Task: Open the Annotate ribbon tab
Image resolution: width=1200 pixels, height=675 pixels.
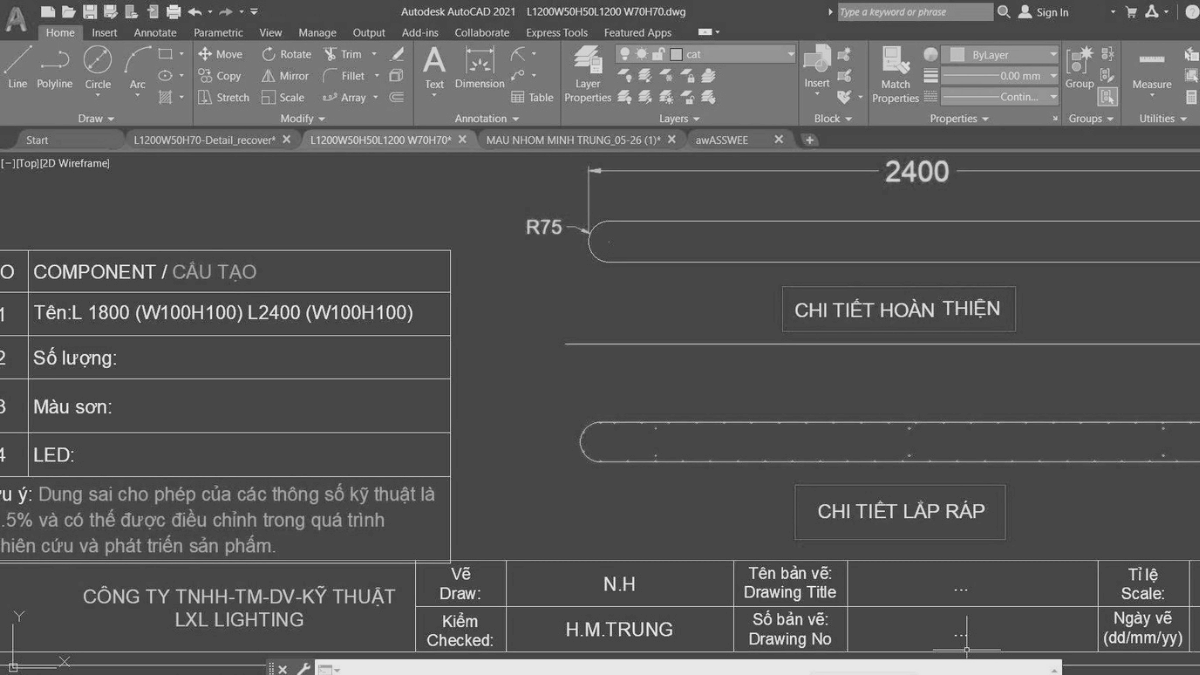Action: [x=155, y=33]
